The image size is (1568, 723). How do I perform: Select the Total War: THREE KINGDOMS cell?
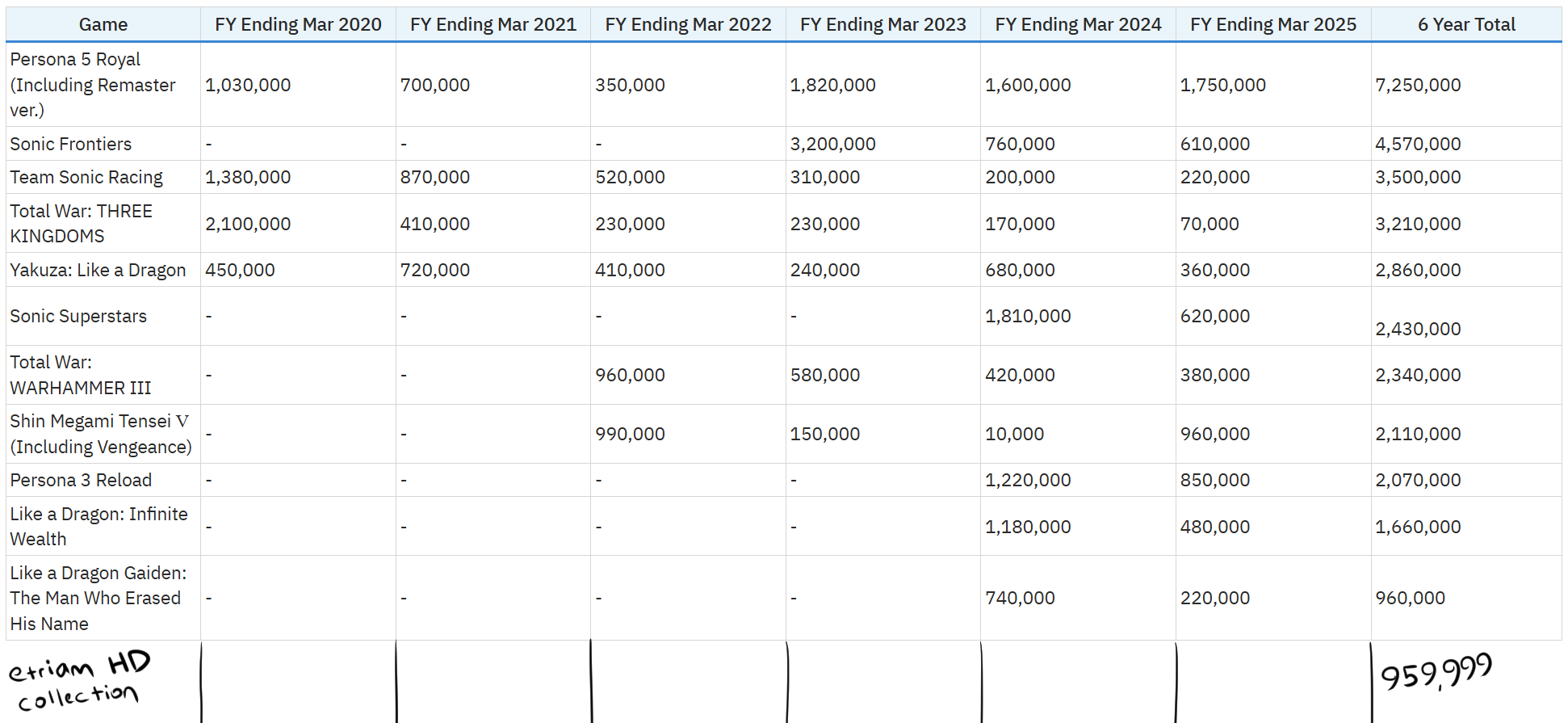pos(103,224)
